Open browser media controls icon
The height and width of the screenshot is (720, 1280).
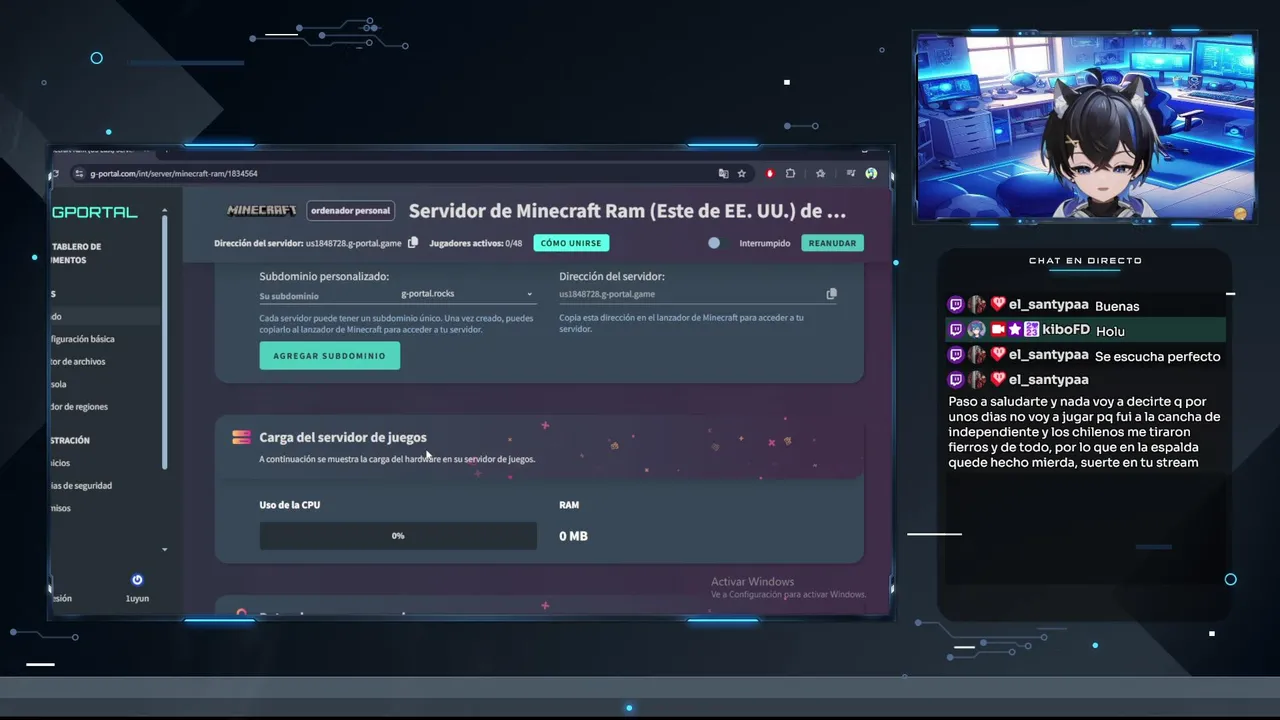(x=851, y=173)
